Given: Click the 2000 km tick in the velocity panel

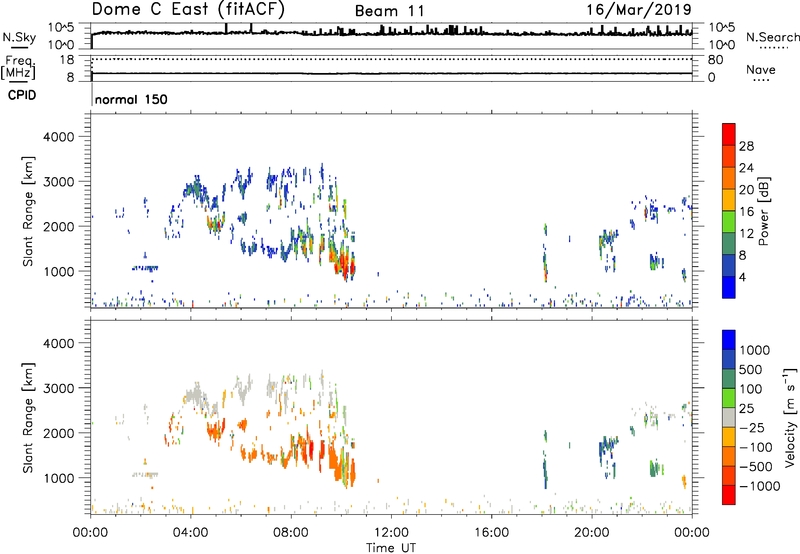Looking at the screenshot, I should [x=59, y=433].
